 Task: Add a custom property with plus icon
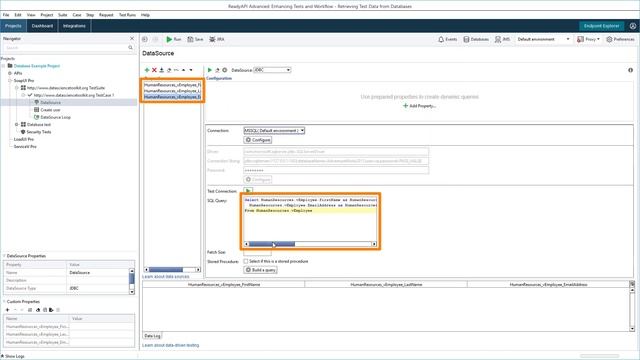pyautogui.click(x=7, y=310)
